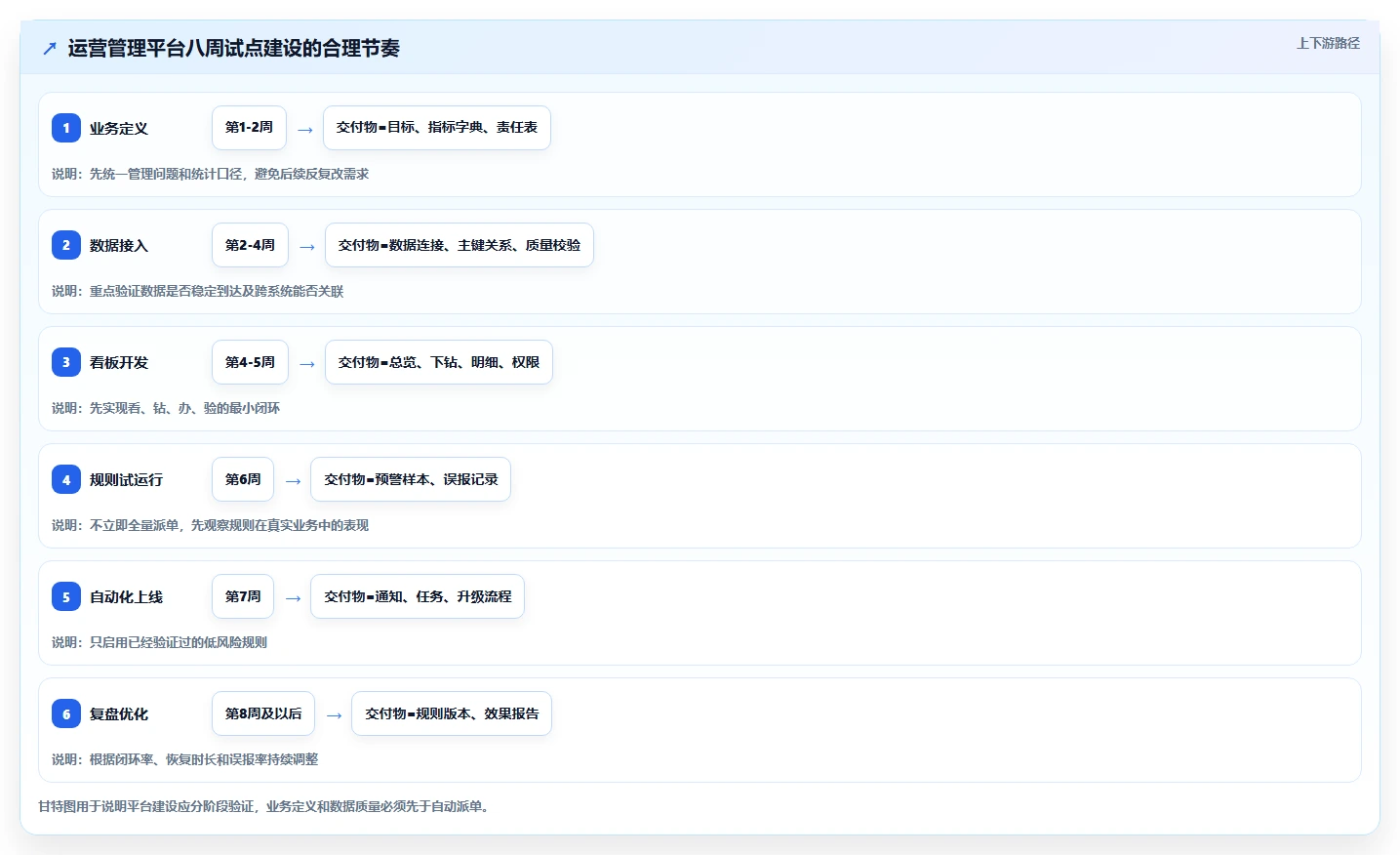
Task: Select the 数据接入 stage name
Action: (x=119, y=245)
